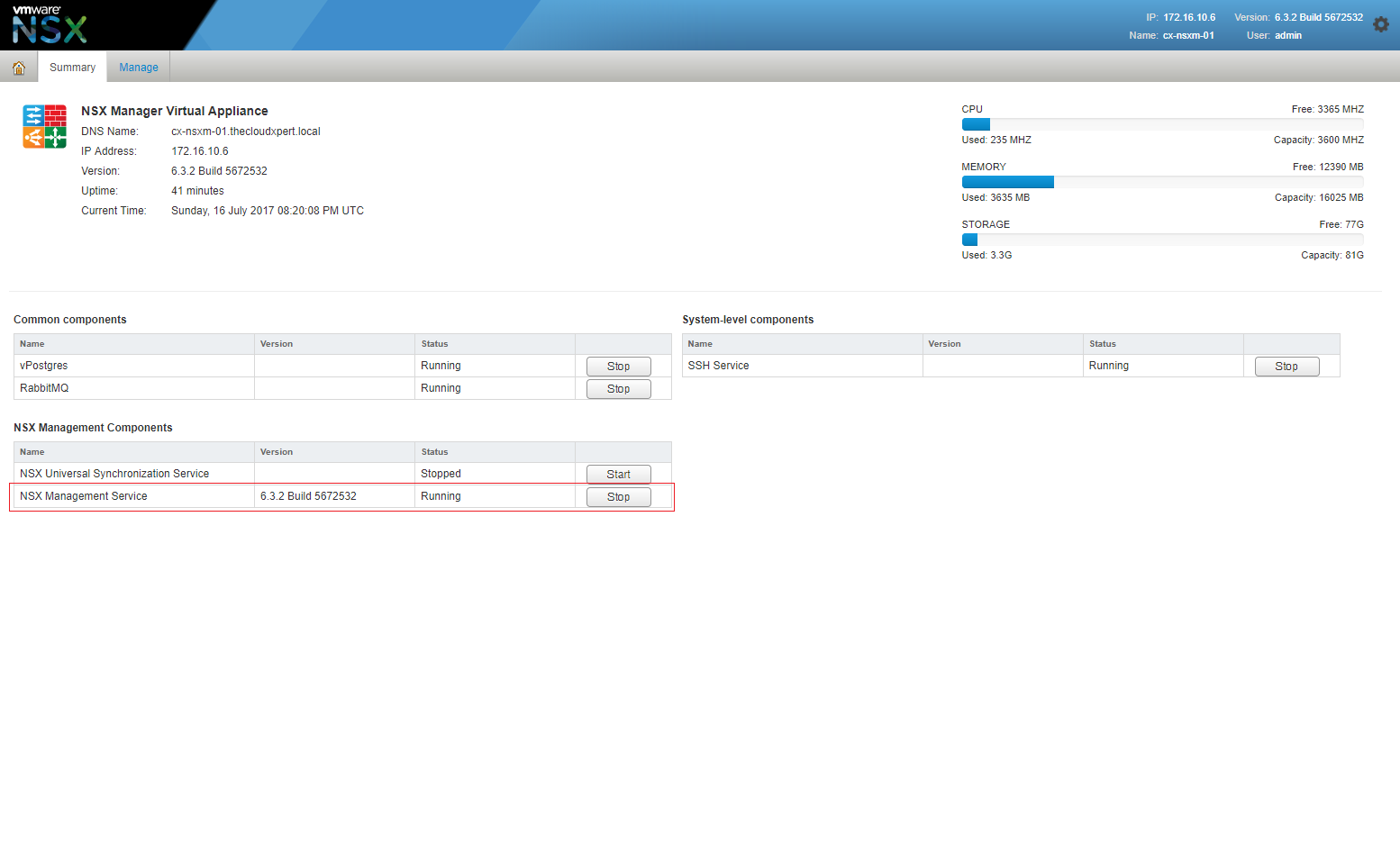Click Version header in NSX Management Components
Screen dimensions: 1400x852
(x=277, y=452)
